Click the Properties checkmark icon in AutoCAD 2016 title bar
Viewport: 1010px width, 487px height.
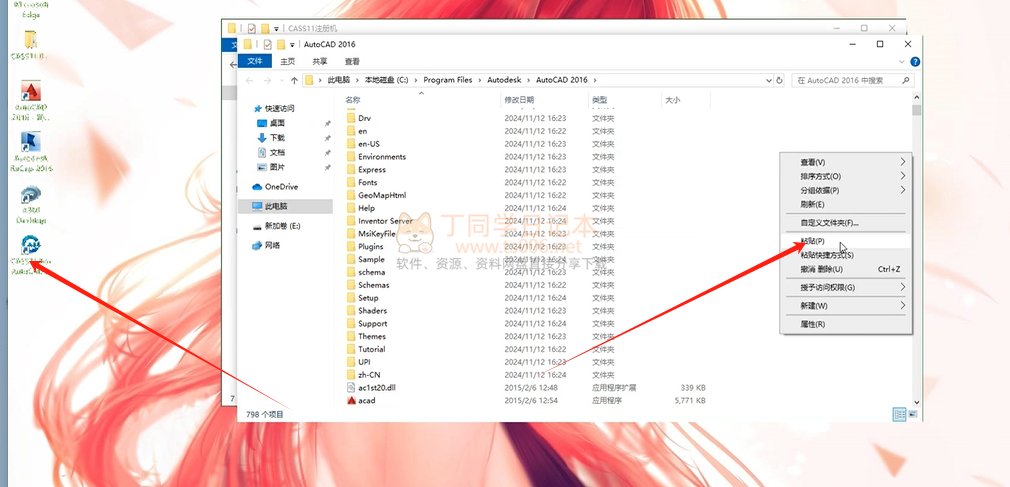tap(267, 44)
